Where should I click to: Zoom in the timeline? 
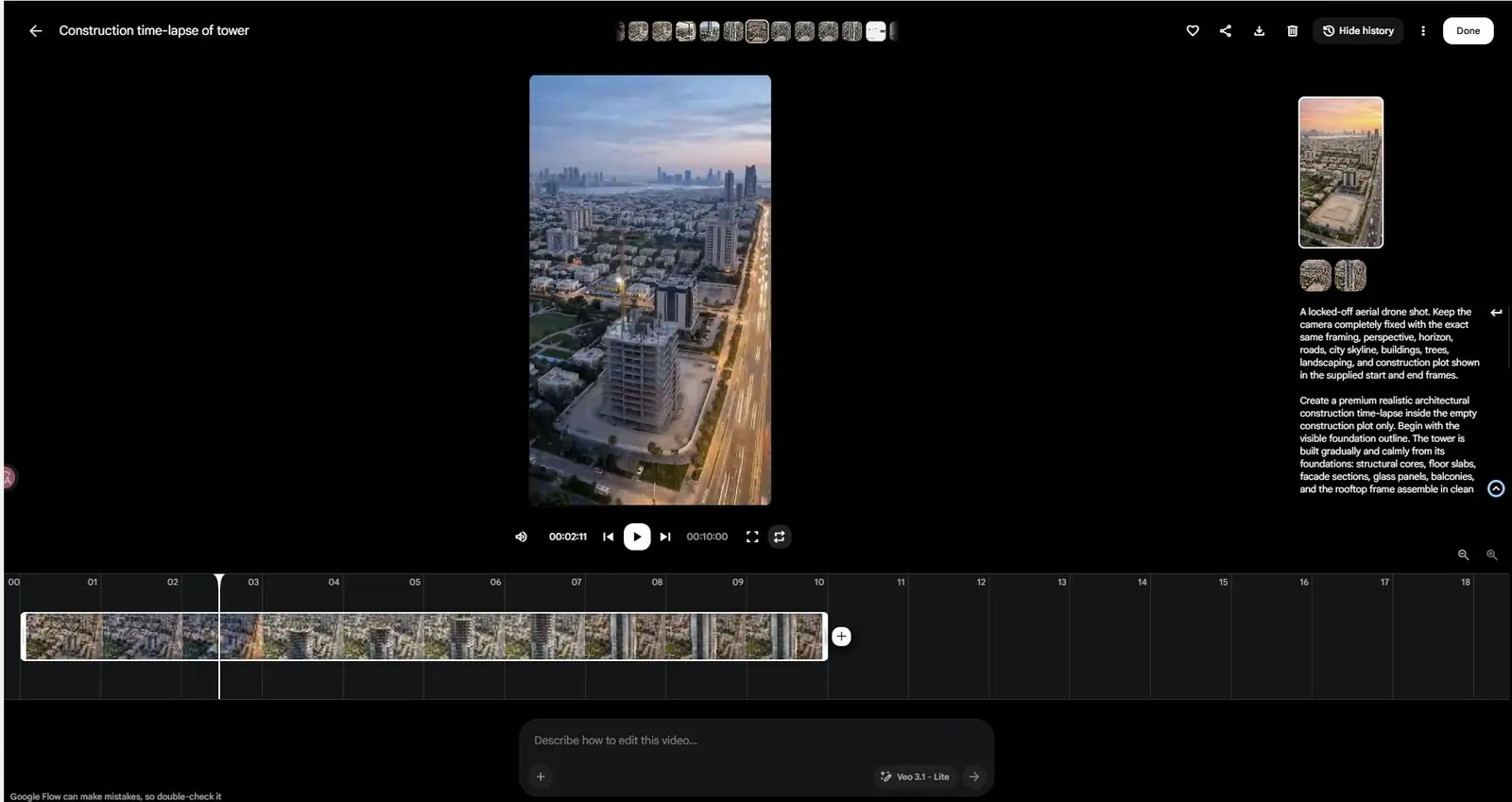tap(1492, 555)
